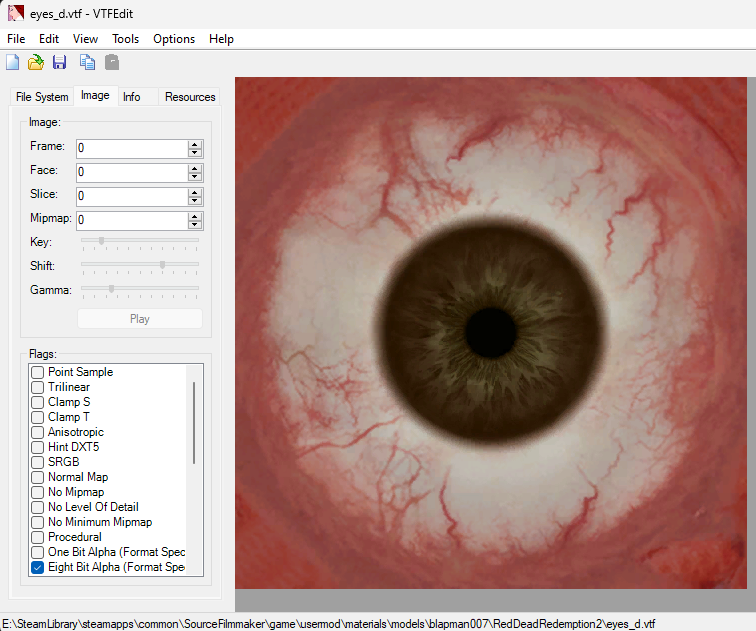Toggle the No Level Of Detail flag
The height and width of the screenshot is (631, 756).
[x=38, y=507]
